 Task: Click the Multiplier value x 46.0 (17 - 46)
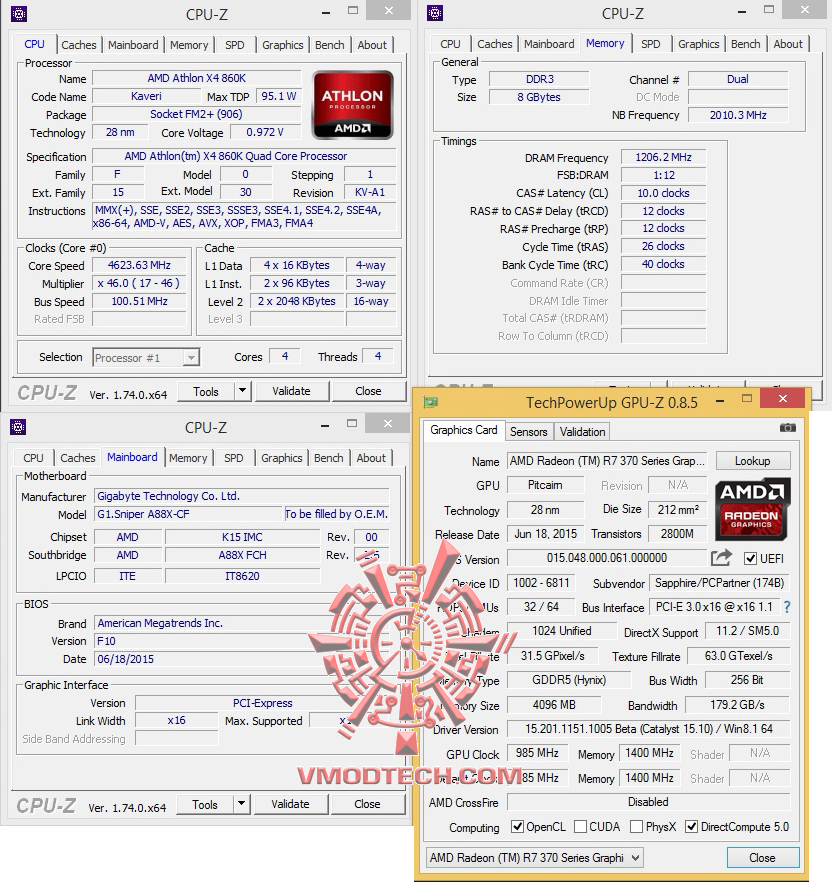pos(140,284)
